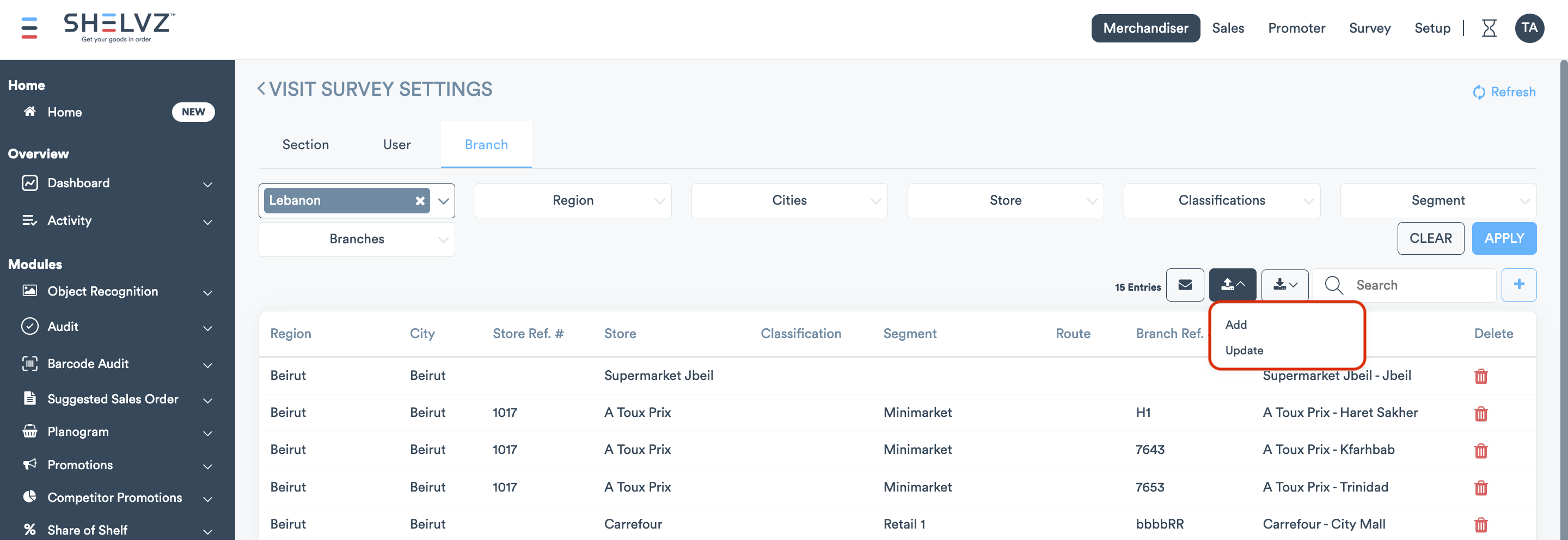Screen dimensions: 1568x540
Task: Click the blue plus add icon
Action: [x=1518, y=285]
